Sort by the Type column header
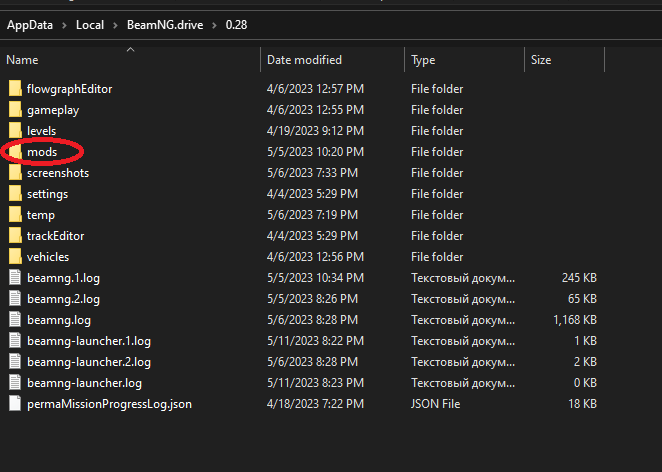 (x=423, y=60)
